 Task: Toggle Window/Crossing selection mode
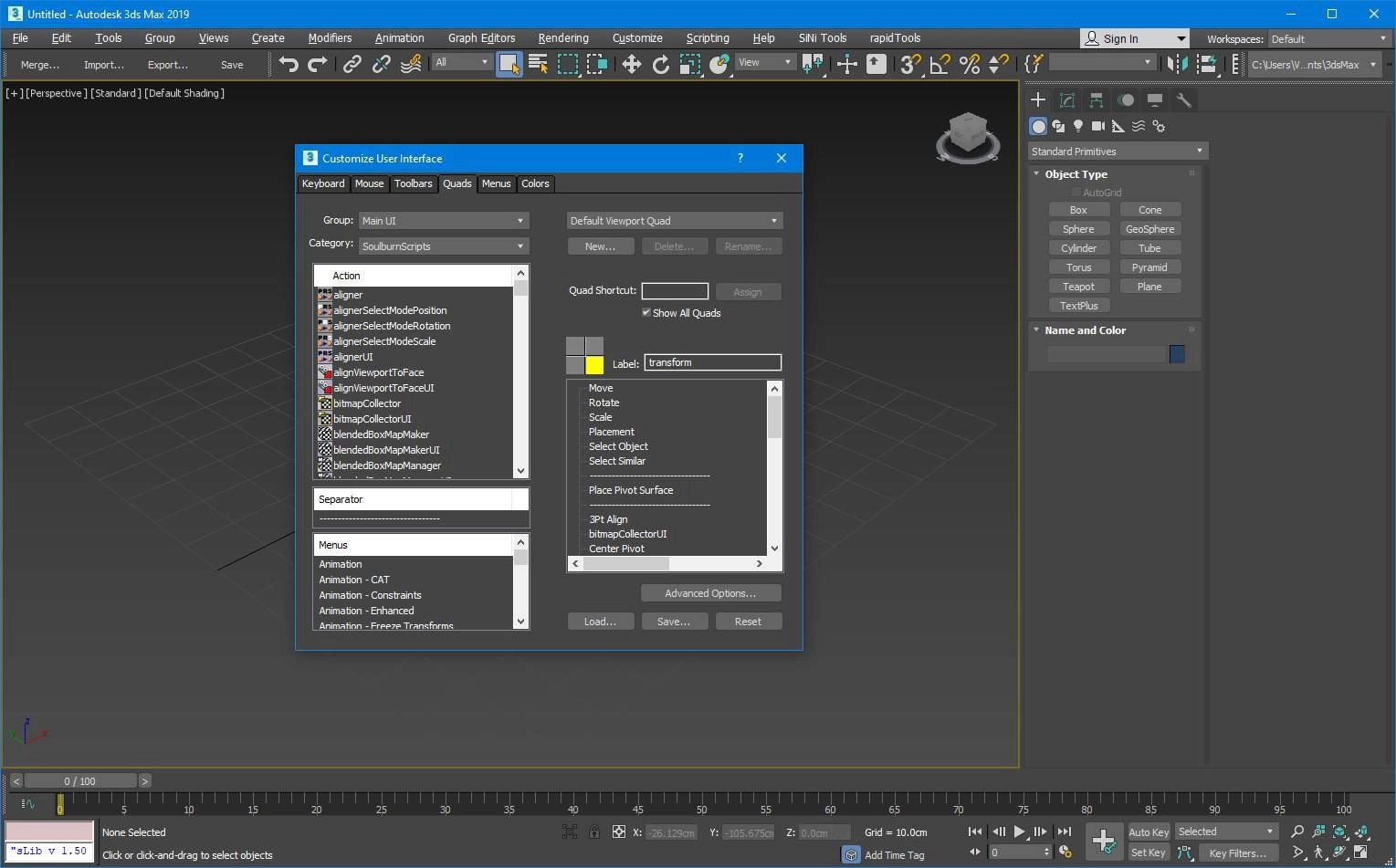tap(597, 64)
